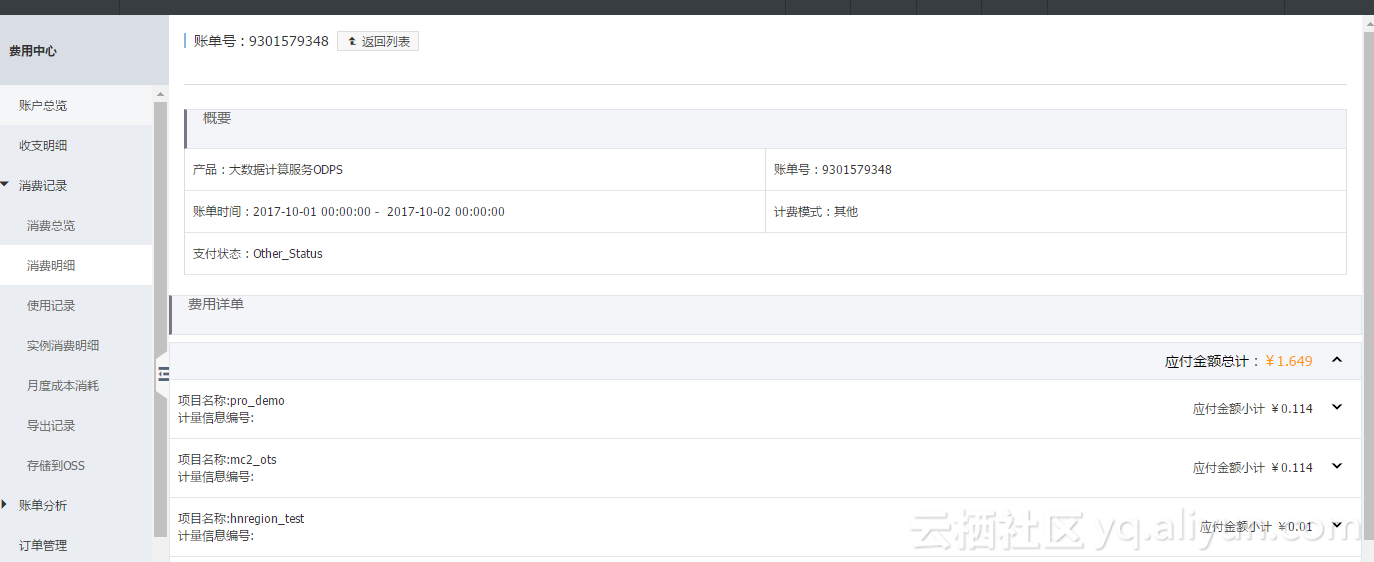Open 订单管理 in the sidebar
The image size is (1374, 562).
coord(76,545)
